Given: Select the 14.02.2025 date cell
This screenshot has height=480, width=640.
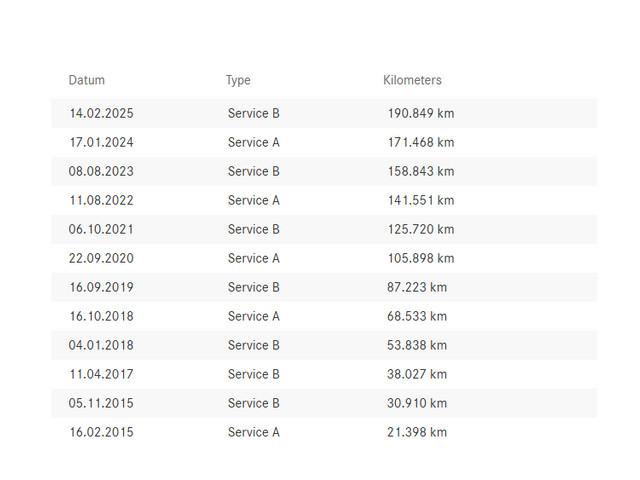Looking at the screenshot, I should coord(101,113).
